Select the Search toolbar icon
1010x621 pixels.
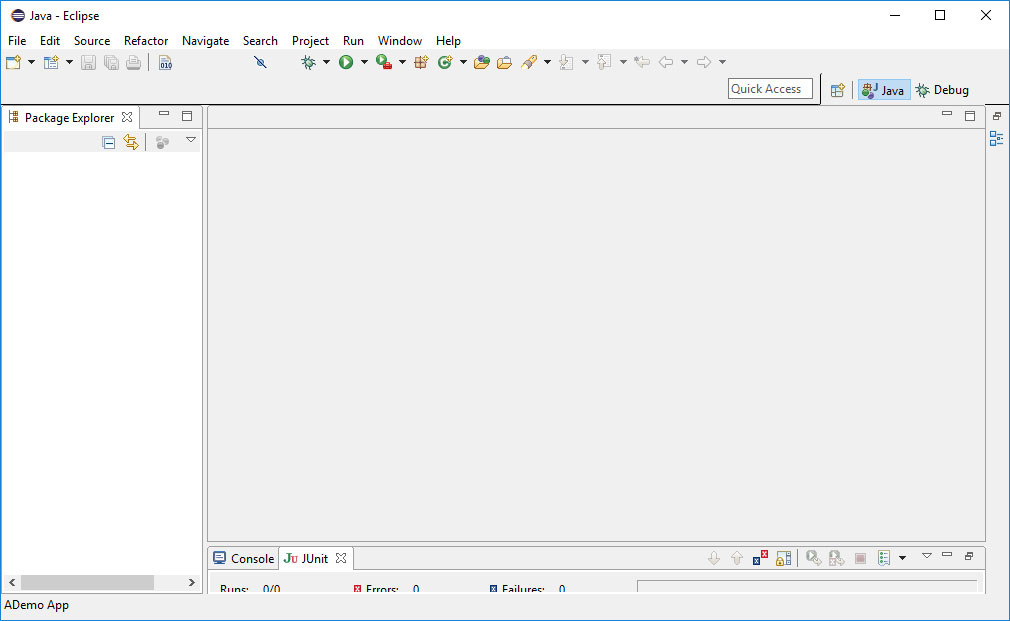pyautogui.click(x=528, y=61)
